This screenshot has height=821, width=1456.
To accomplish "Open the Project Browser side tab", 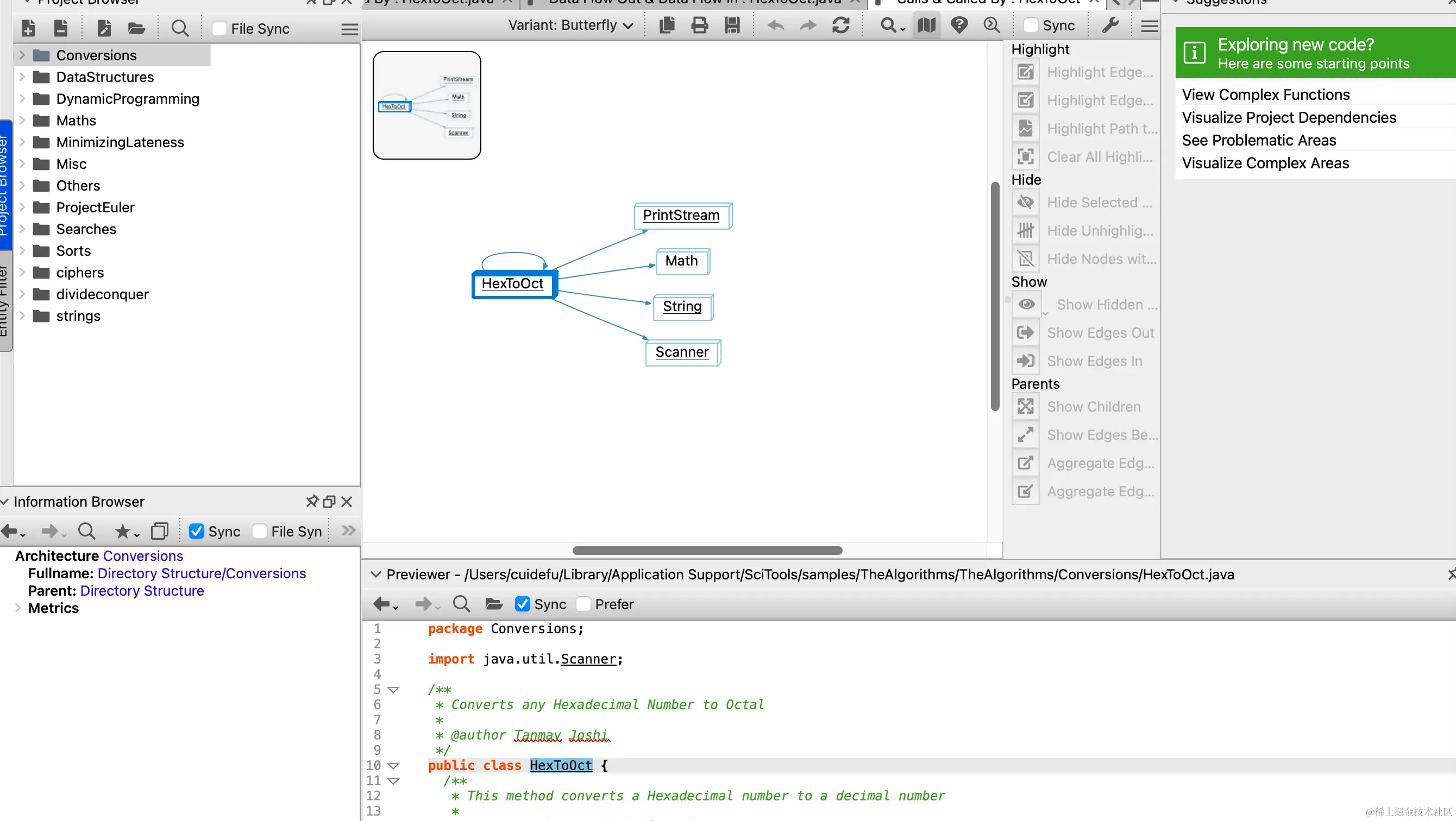I will 4,184.
